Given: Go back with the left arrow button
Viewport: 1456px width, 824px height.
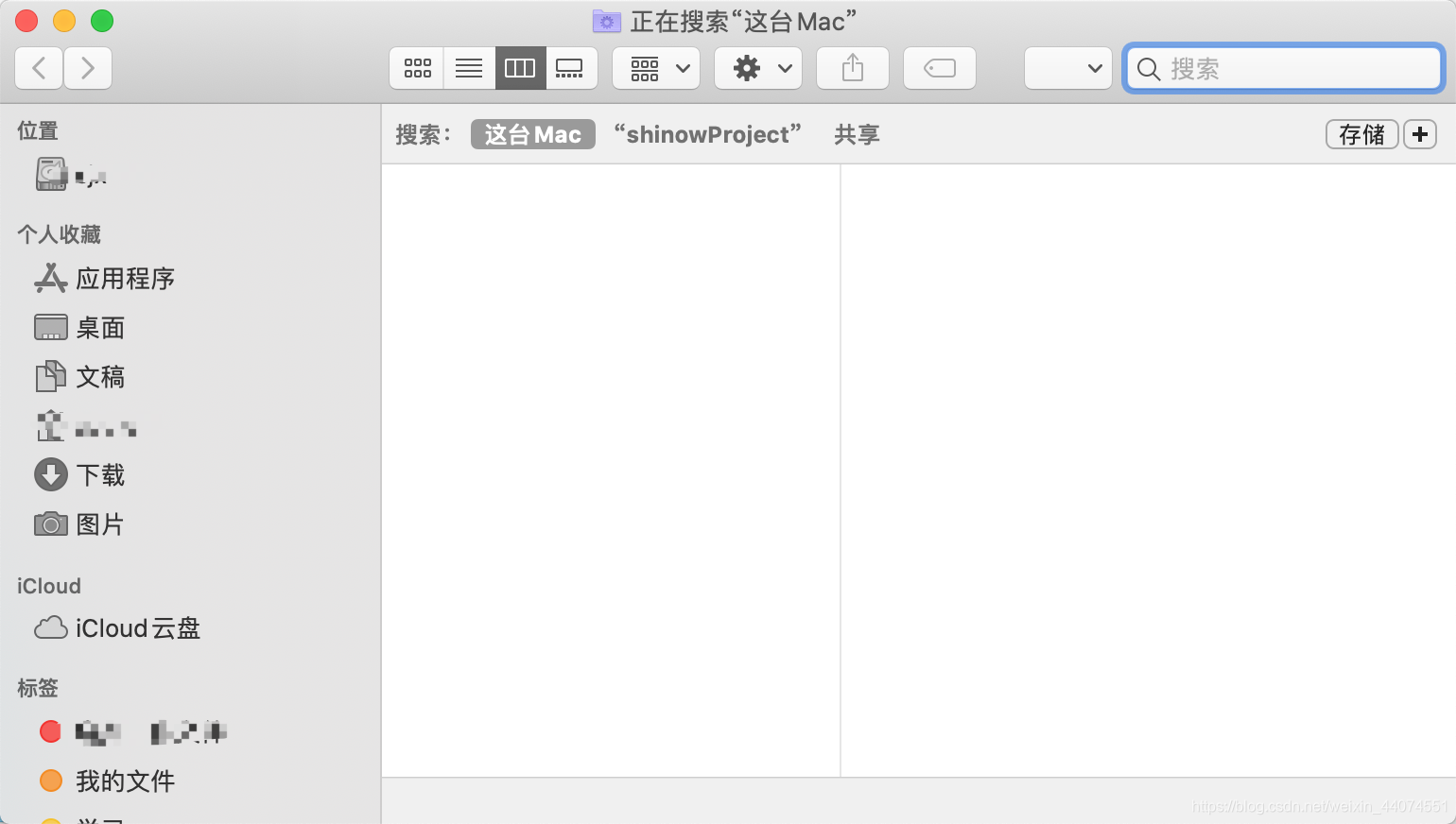Looking at the screenshot, I should click(40, 68).
